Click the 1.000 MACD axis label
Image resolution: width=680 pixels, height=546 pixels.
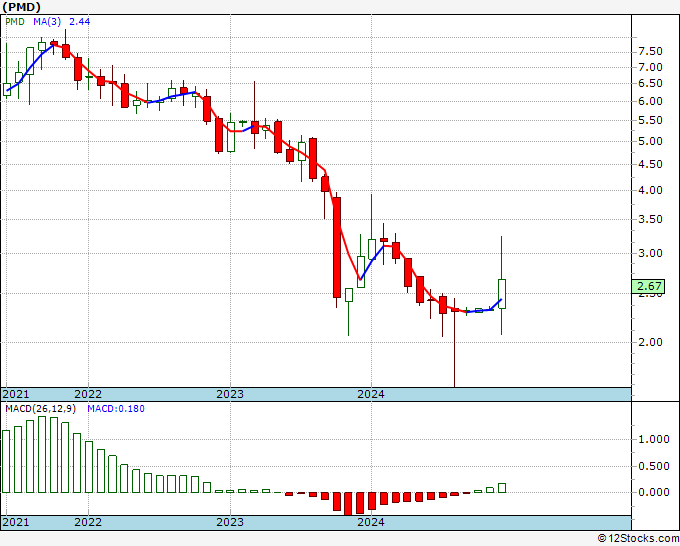[x=654, y=439]
